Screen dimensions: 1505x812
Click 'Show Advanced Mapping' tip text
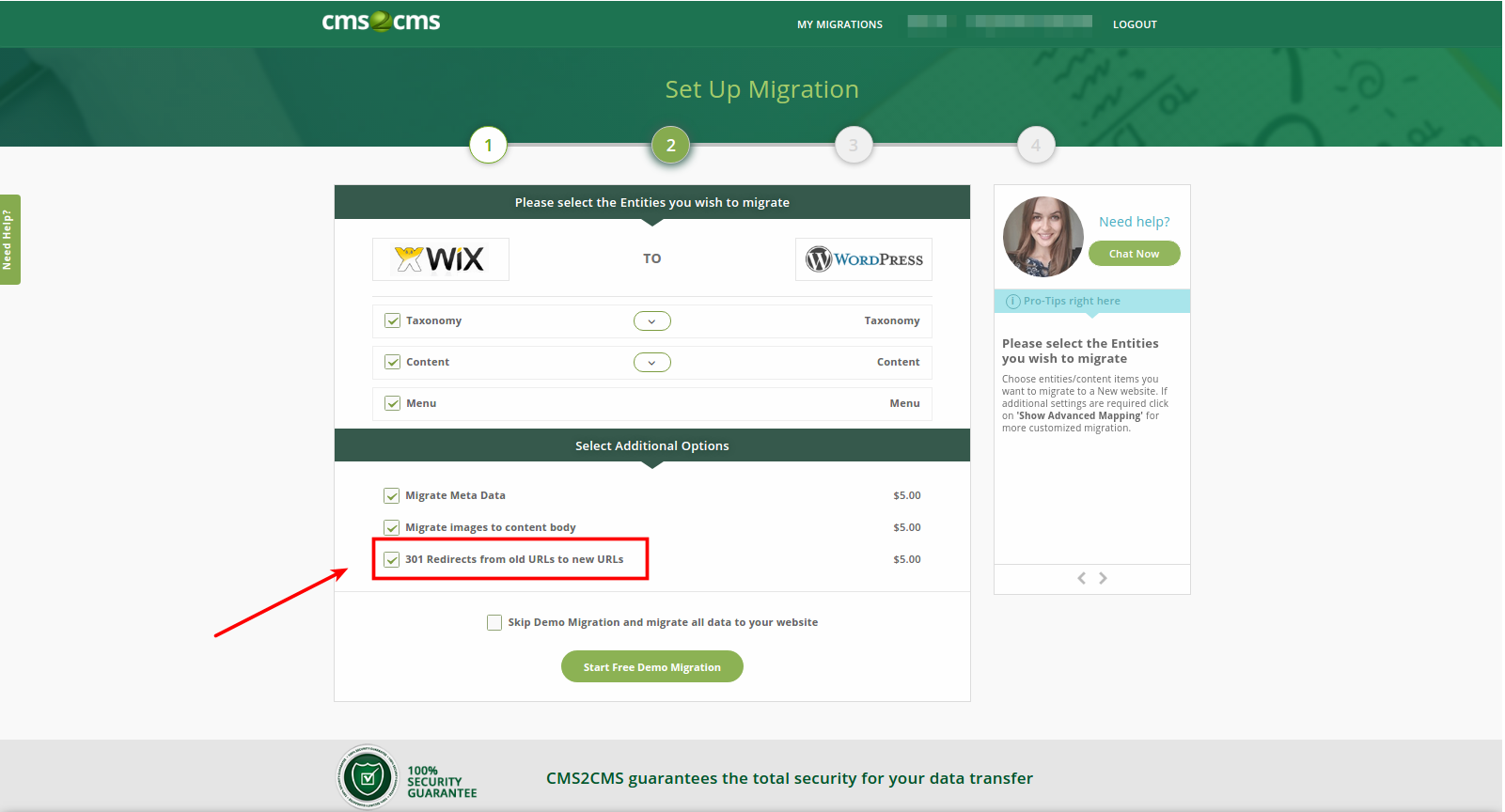pyautogui.click(x=1080, y=416)
